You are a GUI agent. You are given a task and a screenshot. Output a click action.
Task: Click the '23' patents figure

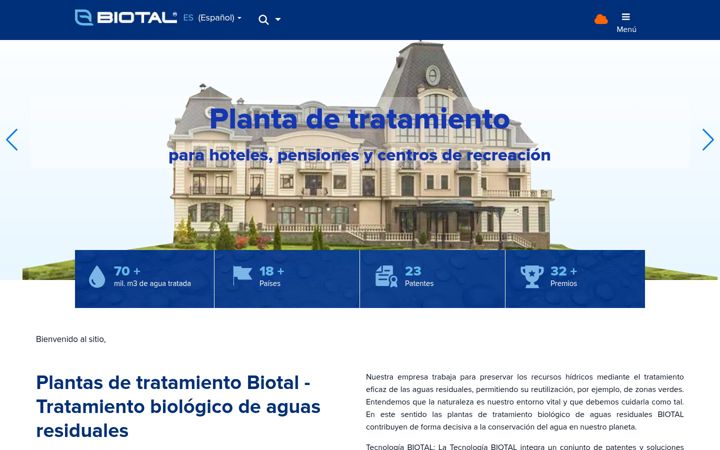[413, 271]
